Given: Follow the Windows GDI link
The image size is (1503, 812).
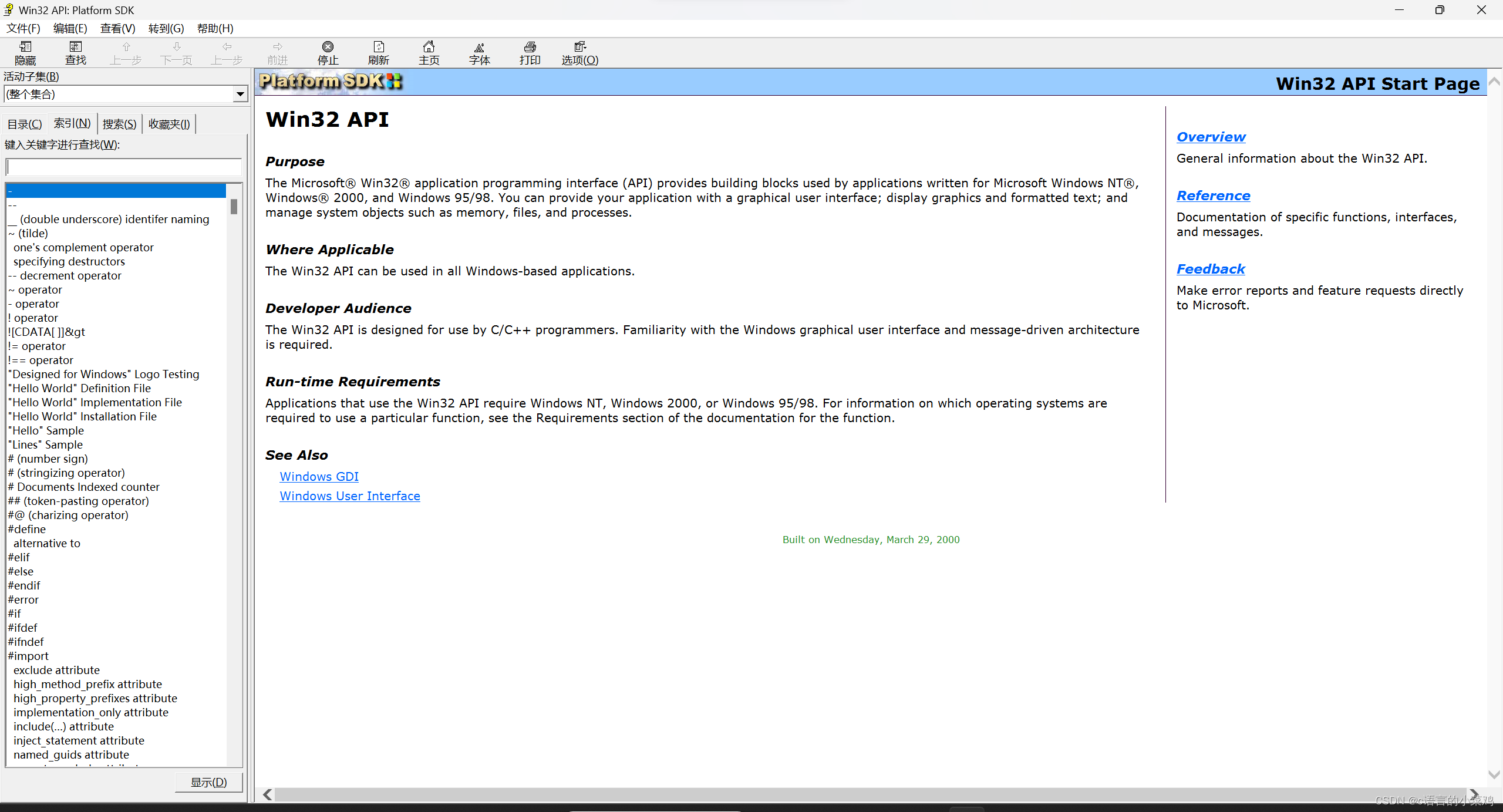Looking at the screenshot, I should [x=319, y=477].
